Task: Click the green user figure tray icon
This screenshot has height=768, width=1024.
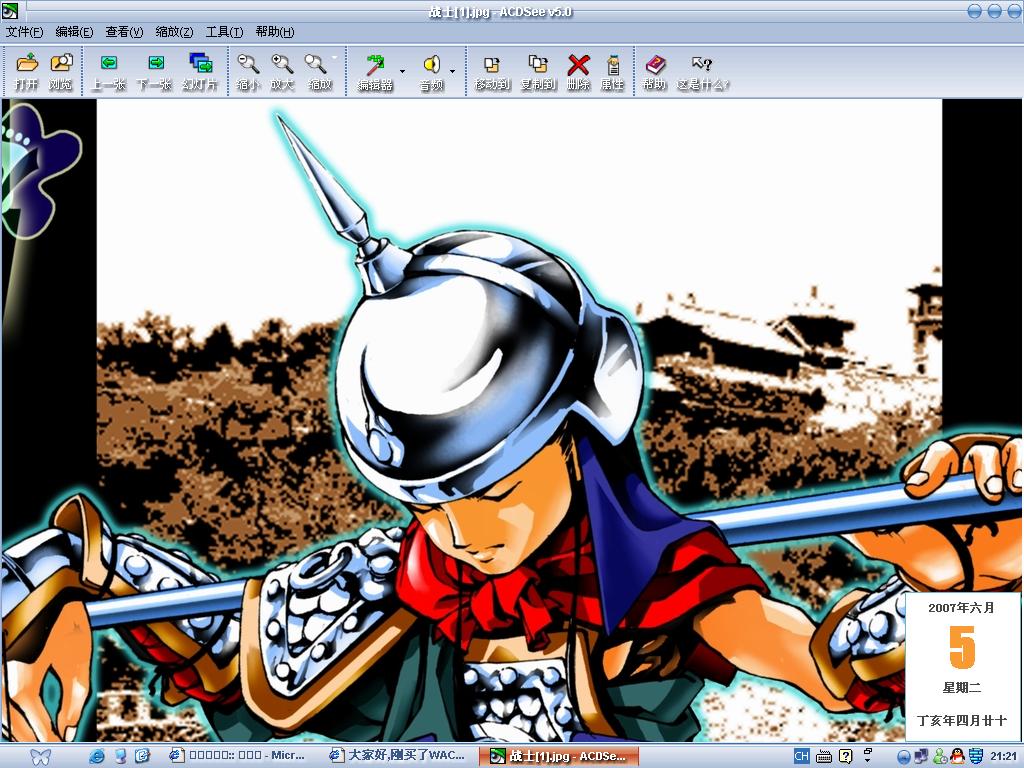Action: pos(940,756)
